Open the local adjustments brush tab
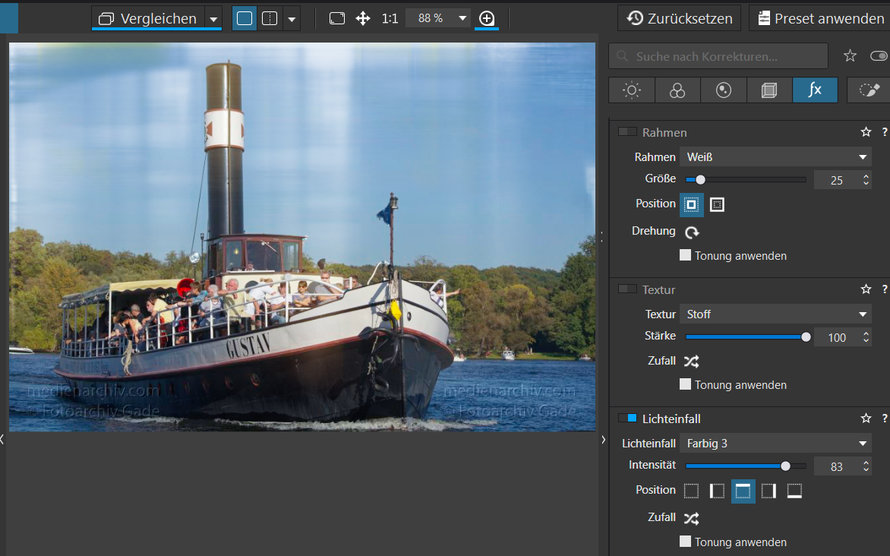This screenshot has height=556, width=890. pos(868,90)
